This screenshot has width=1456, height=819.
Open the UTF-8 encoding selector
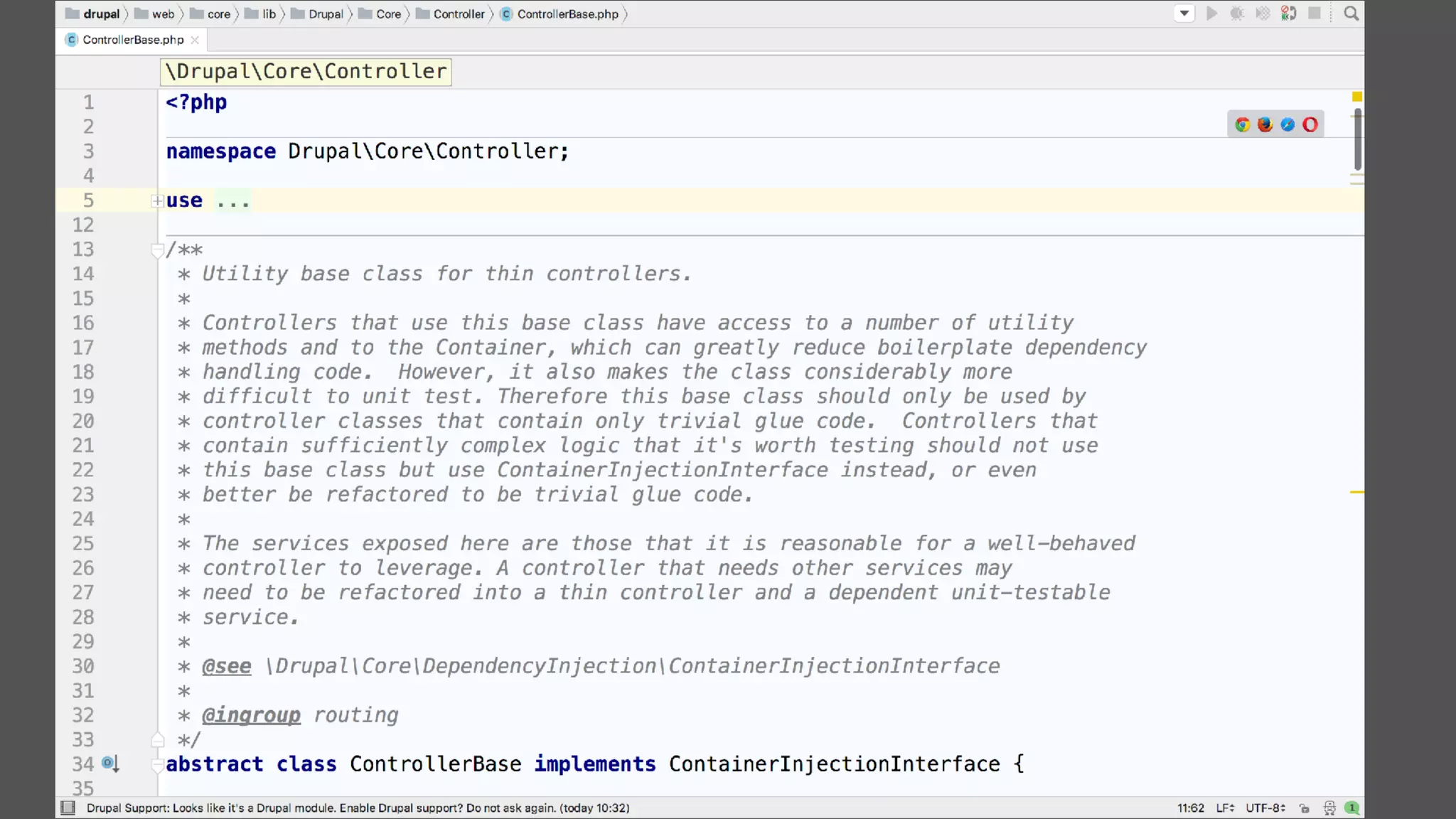[x=1265, y=808]
